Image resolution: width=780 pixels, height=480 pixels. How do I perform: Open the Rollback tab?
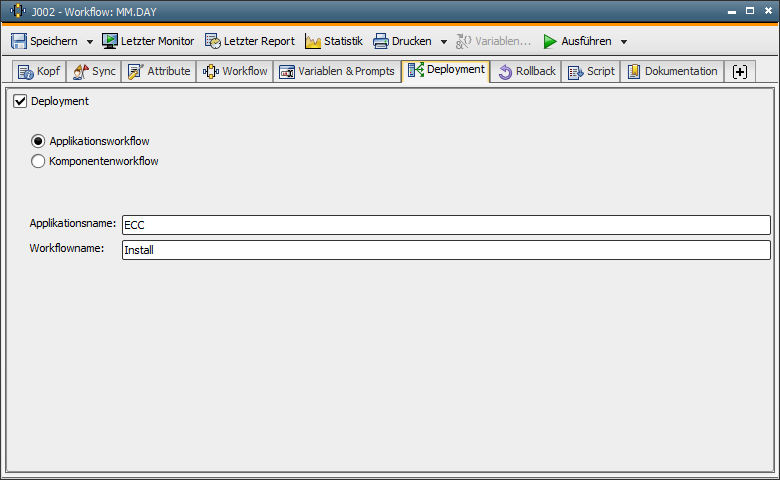coord(526,72)
